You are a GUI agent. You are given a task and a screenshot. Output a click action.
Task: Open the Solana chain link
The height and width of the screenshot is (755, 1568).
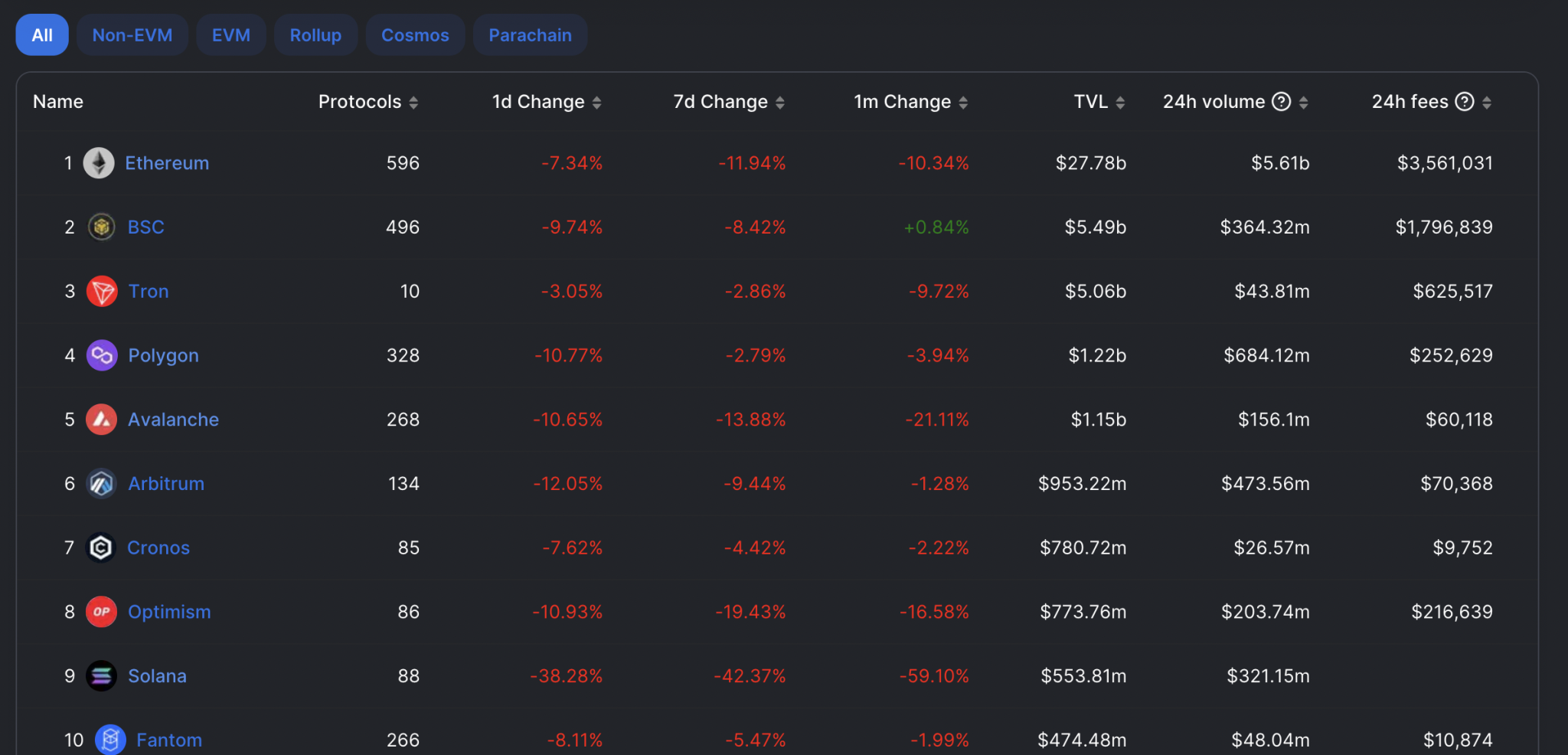point(157,676)
